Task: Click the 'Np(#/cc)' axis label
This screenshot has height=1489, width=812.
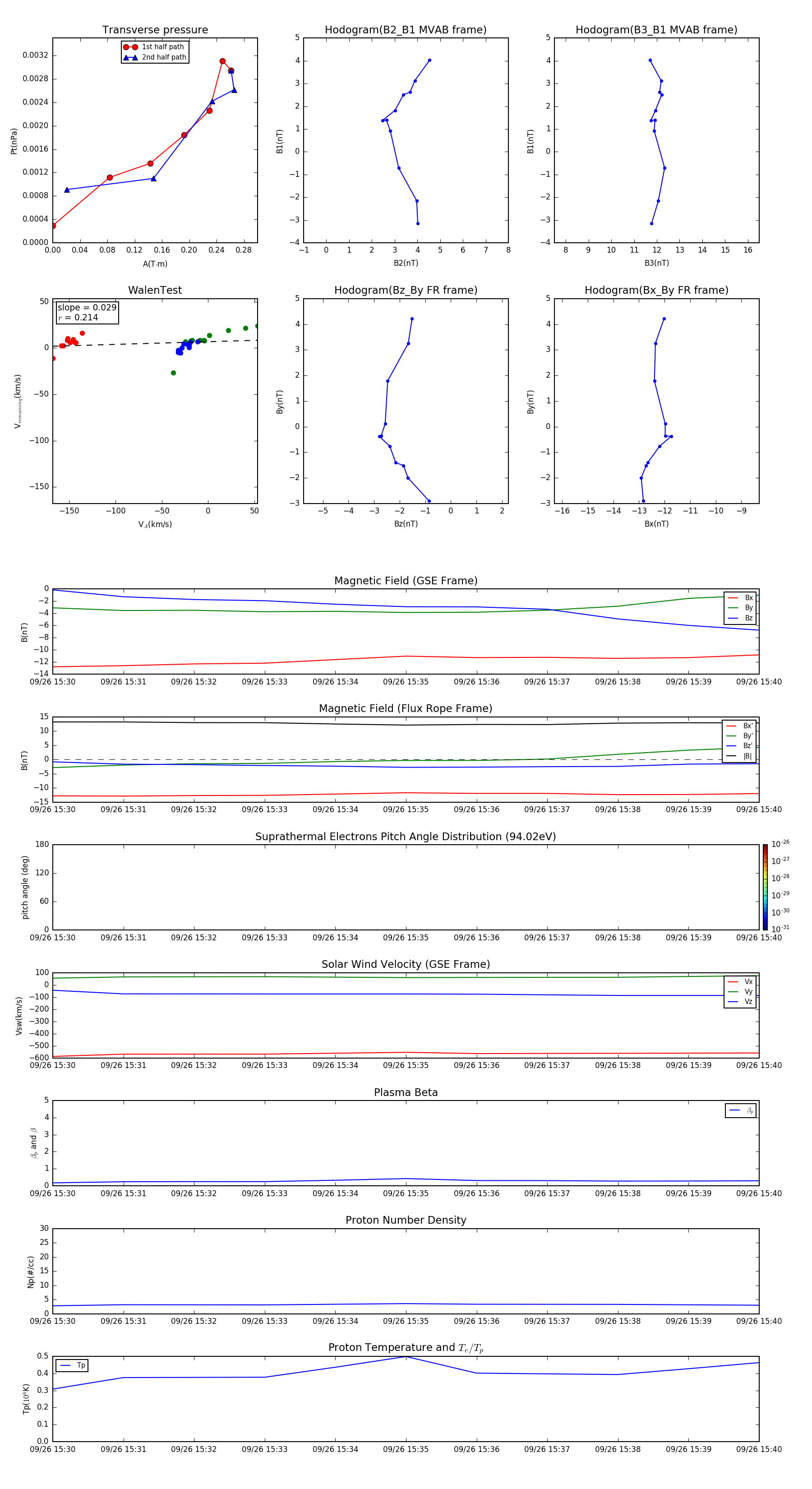Action: click(31, 1272)
